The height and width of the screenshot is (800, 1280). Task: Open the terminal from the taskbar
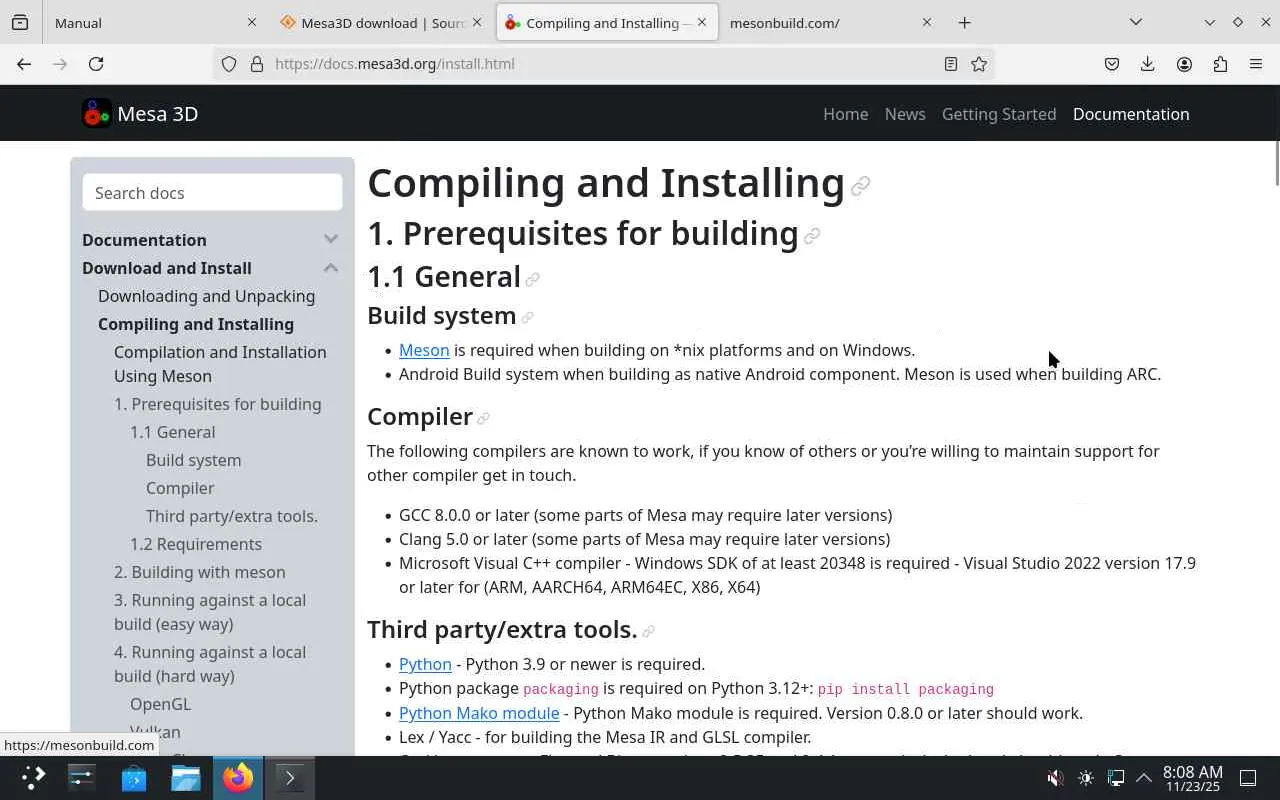click(x=290, y=777)
